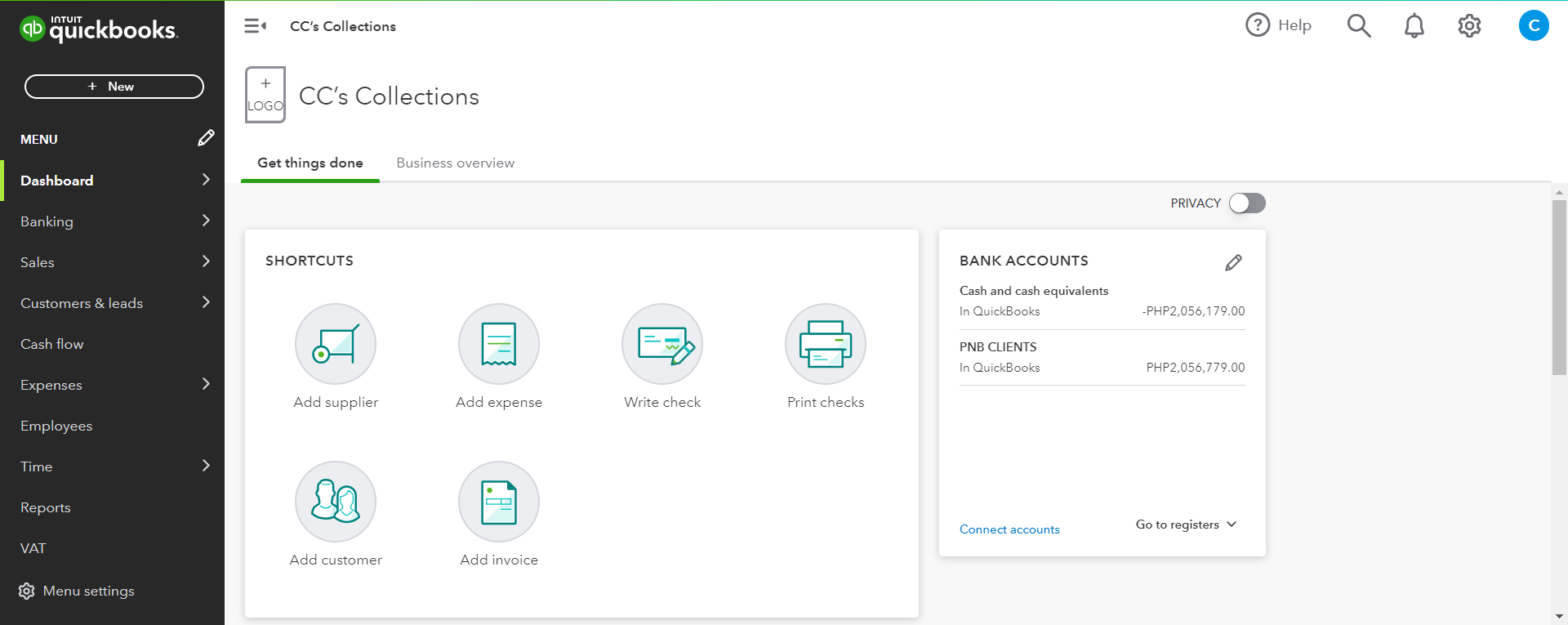The width and height of the screenshot is (1568, 625).
Task: Click the settings gear in the header
Action: tap(1469, 26)
